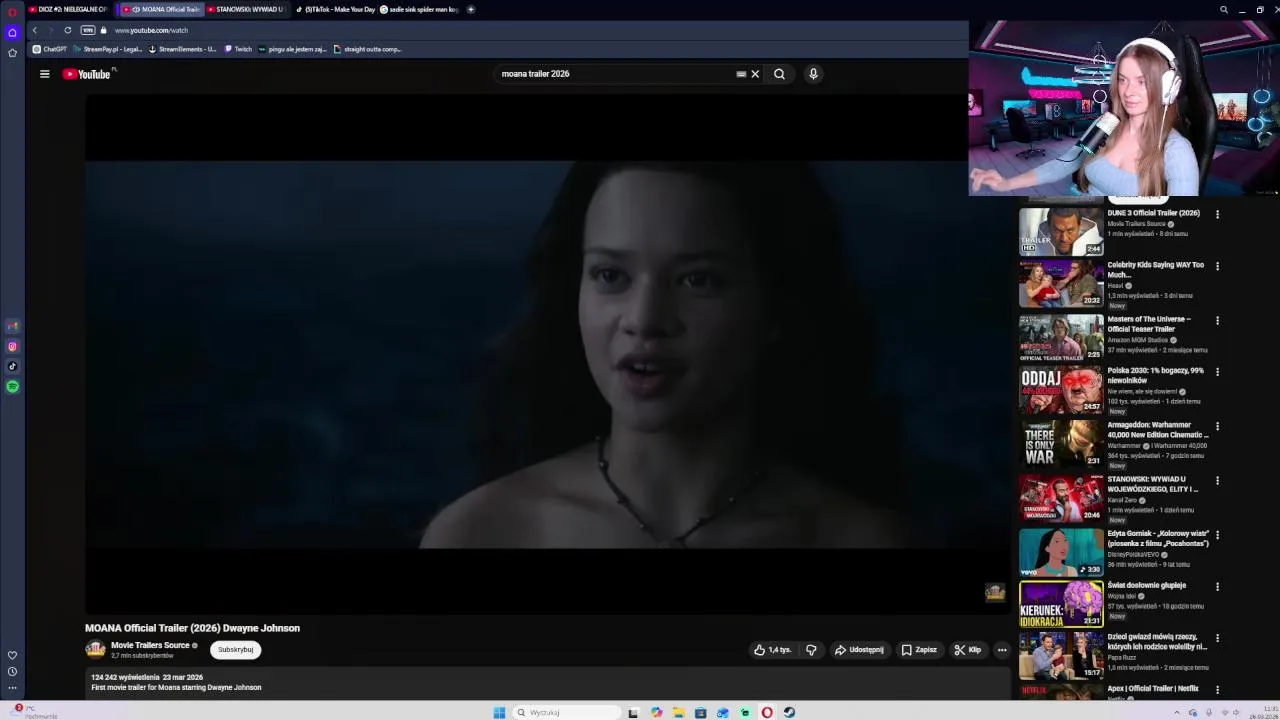Click the Windows taskbar Wyszukaj search box

[566, 713]
